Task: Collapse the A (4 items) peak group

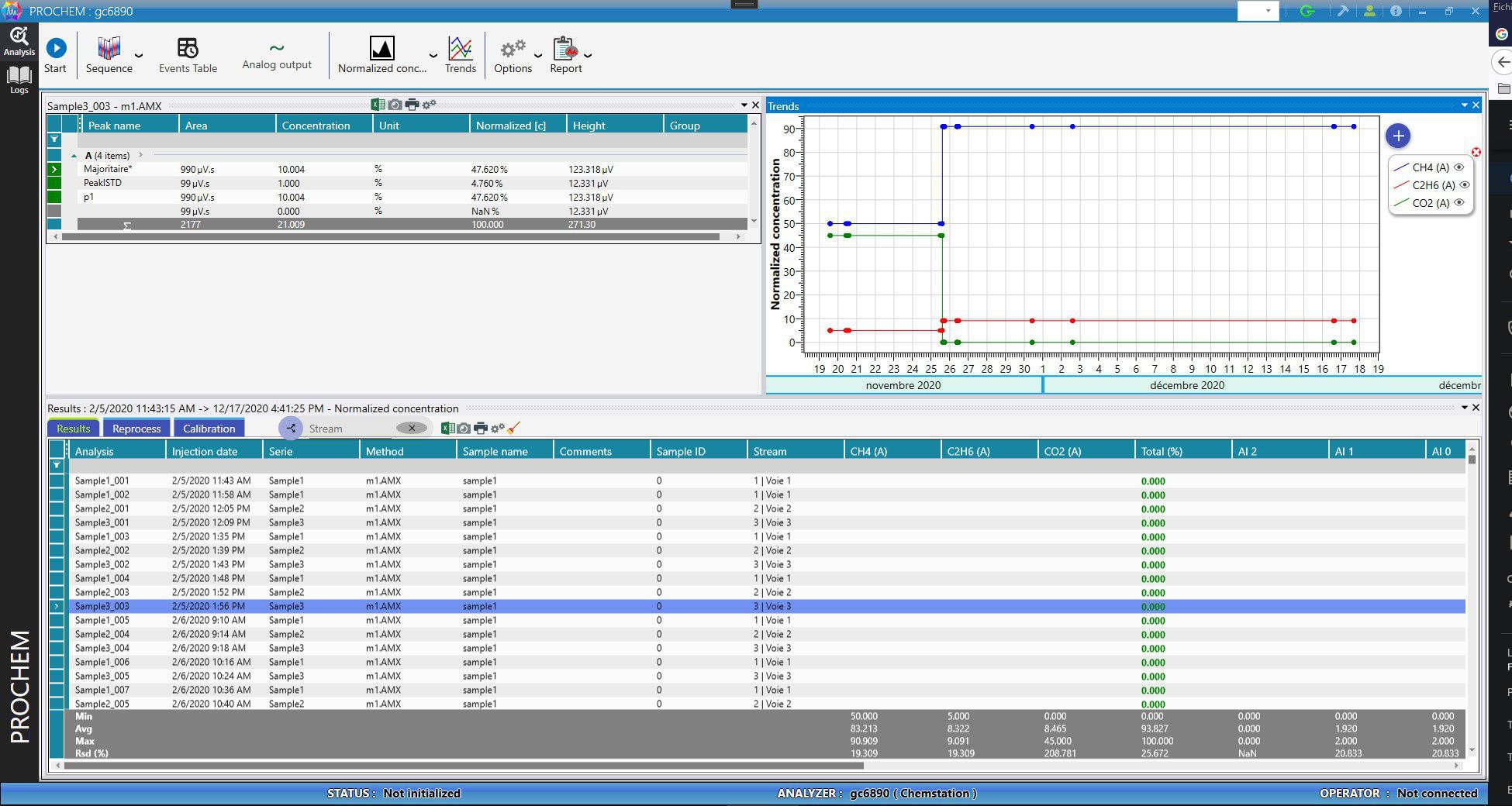Action: (75, 155)
